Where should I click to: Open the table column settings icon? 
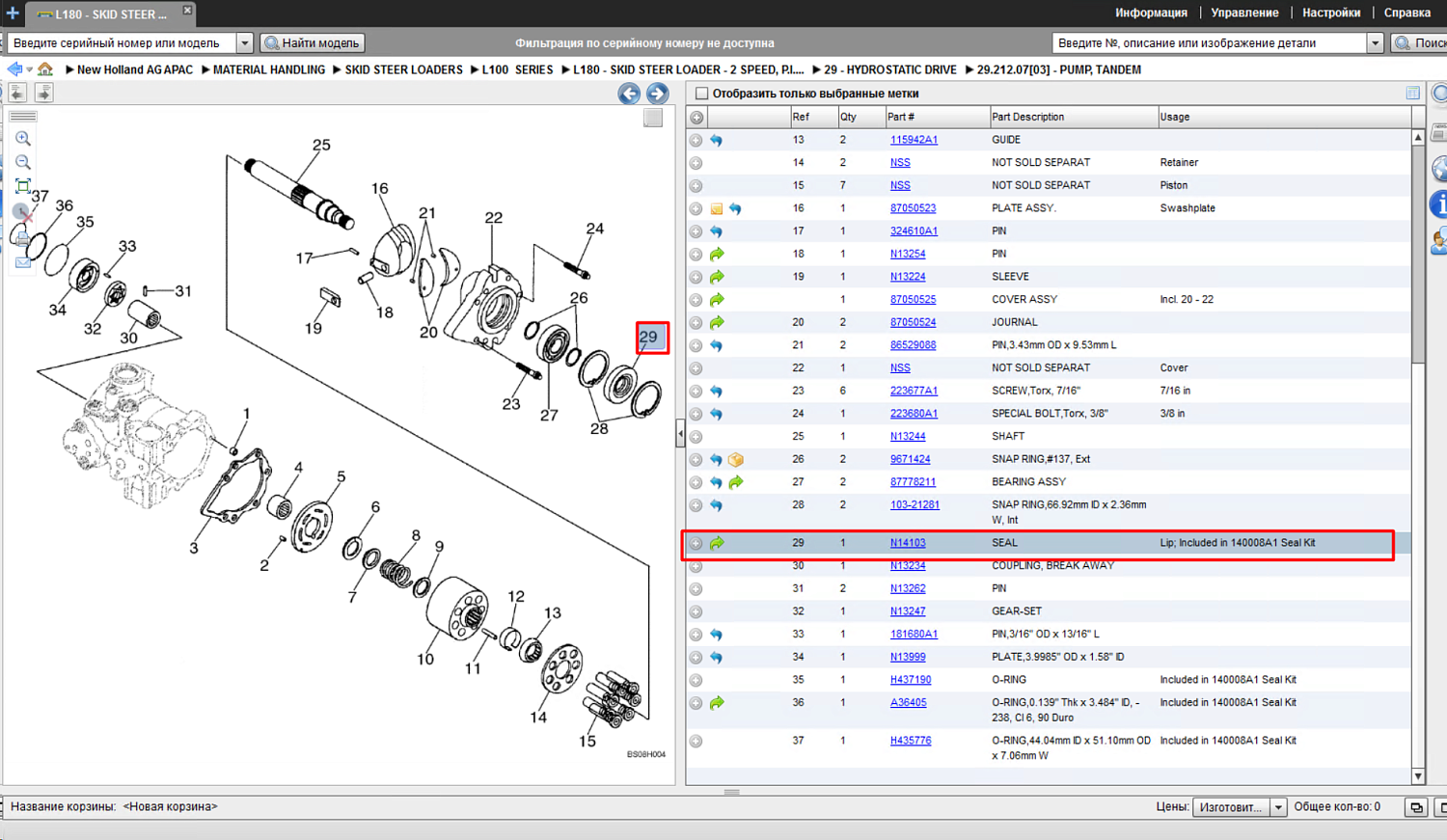pos(1412,94)
